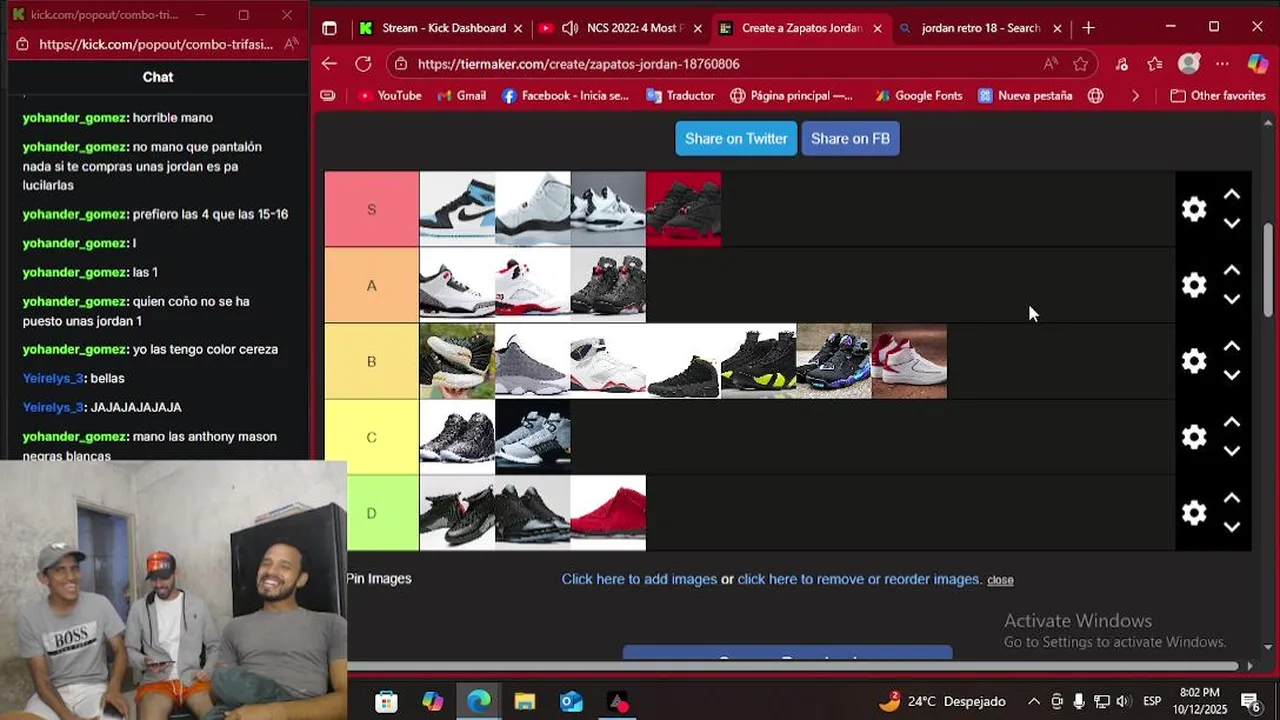Open settings gear for the S tier row
Image resolution: width=1280 pixels, height=720 pixels.
pyautogui.click(x=1194, y=209)
